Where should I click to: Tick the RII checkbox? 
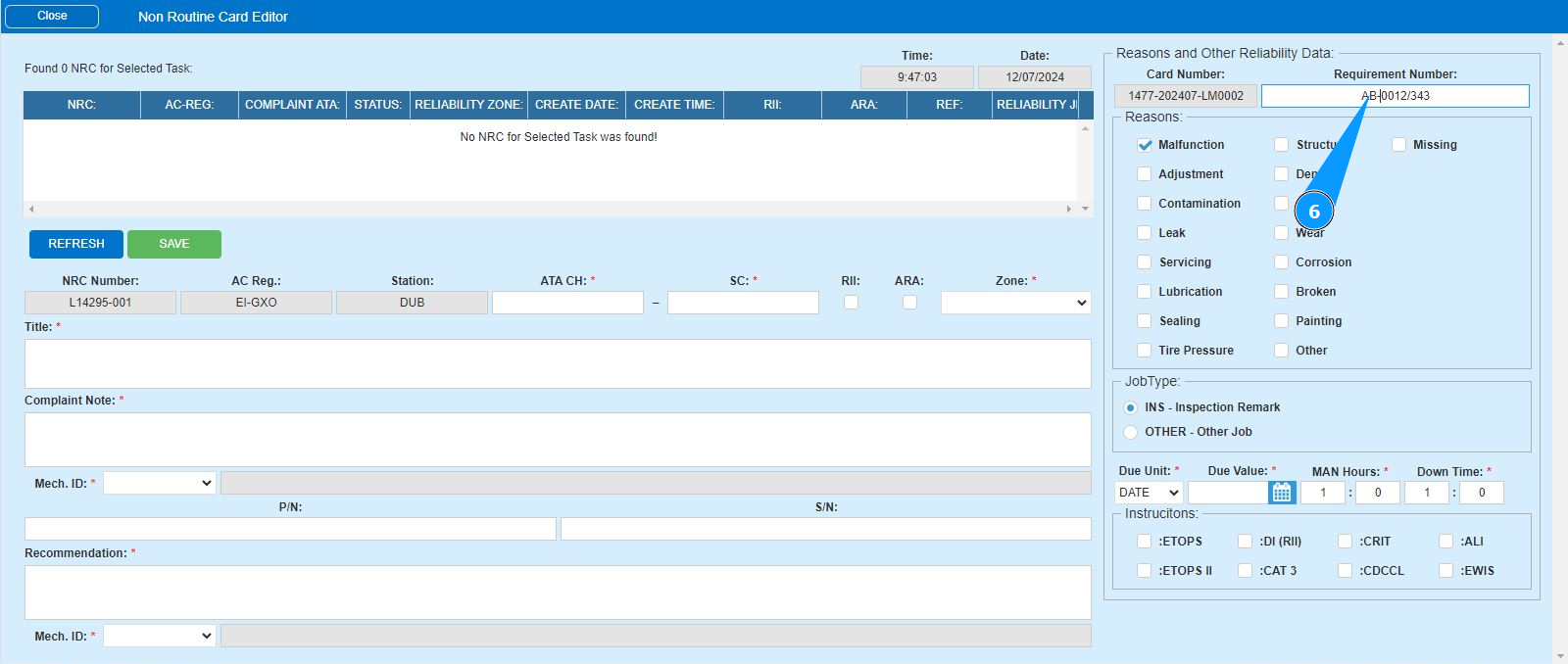[851, 303]
